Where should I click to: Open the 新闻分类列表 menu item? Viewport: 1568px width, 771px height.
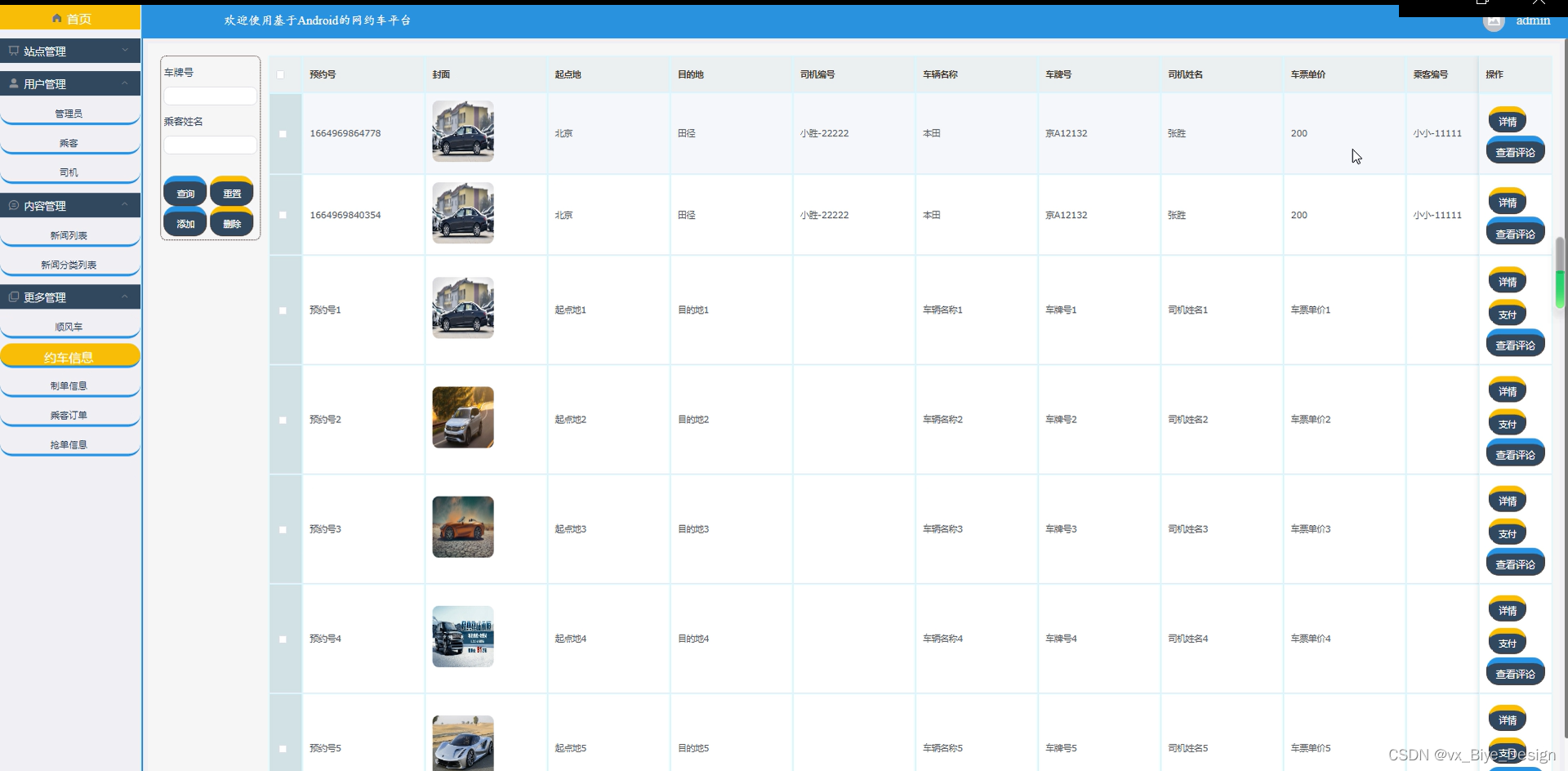[69, 265]
